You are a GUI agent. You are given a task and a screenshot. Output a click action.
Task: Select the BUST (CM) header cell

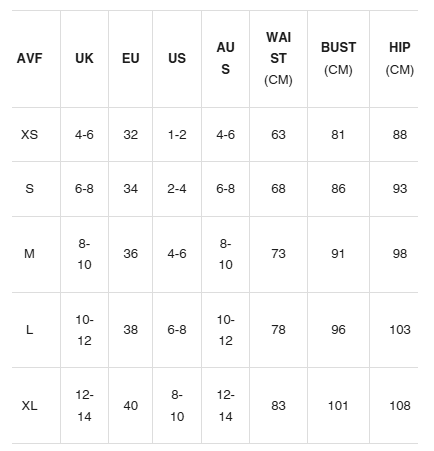pyautogui.click(x=338, y=59)
